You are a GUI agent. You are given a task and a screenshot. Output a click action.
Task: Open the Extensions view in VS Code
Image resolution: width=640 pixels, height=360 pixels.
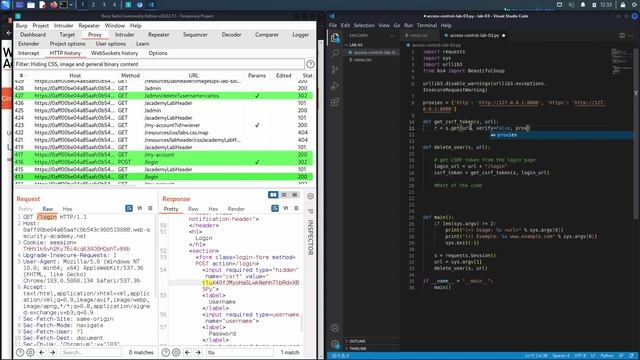335,102
